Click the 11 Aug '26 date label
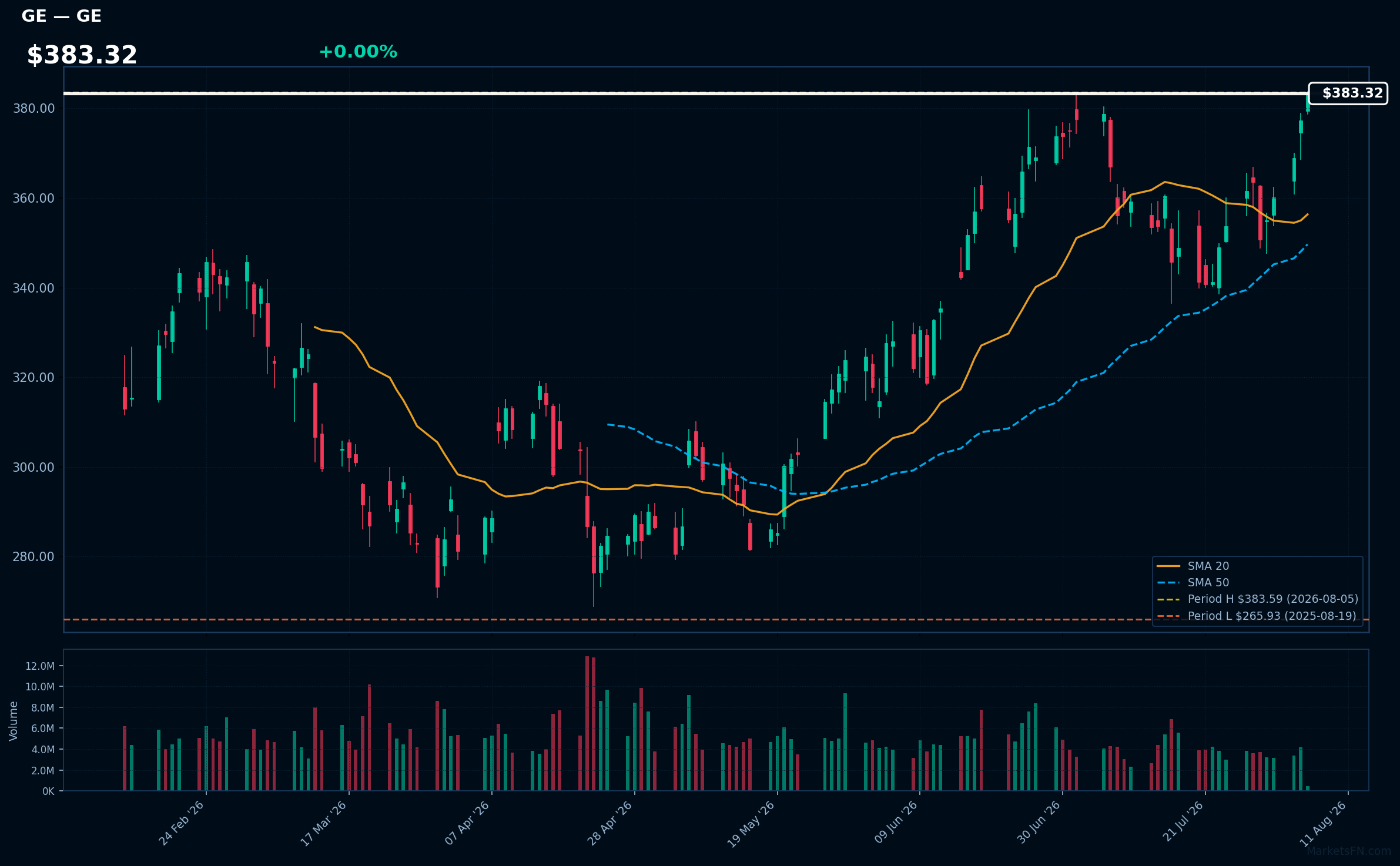 click(x=1322, y=823)
